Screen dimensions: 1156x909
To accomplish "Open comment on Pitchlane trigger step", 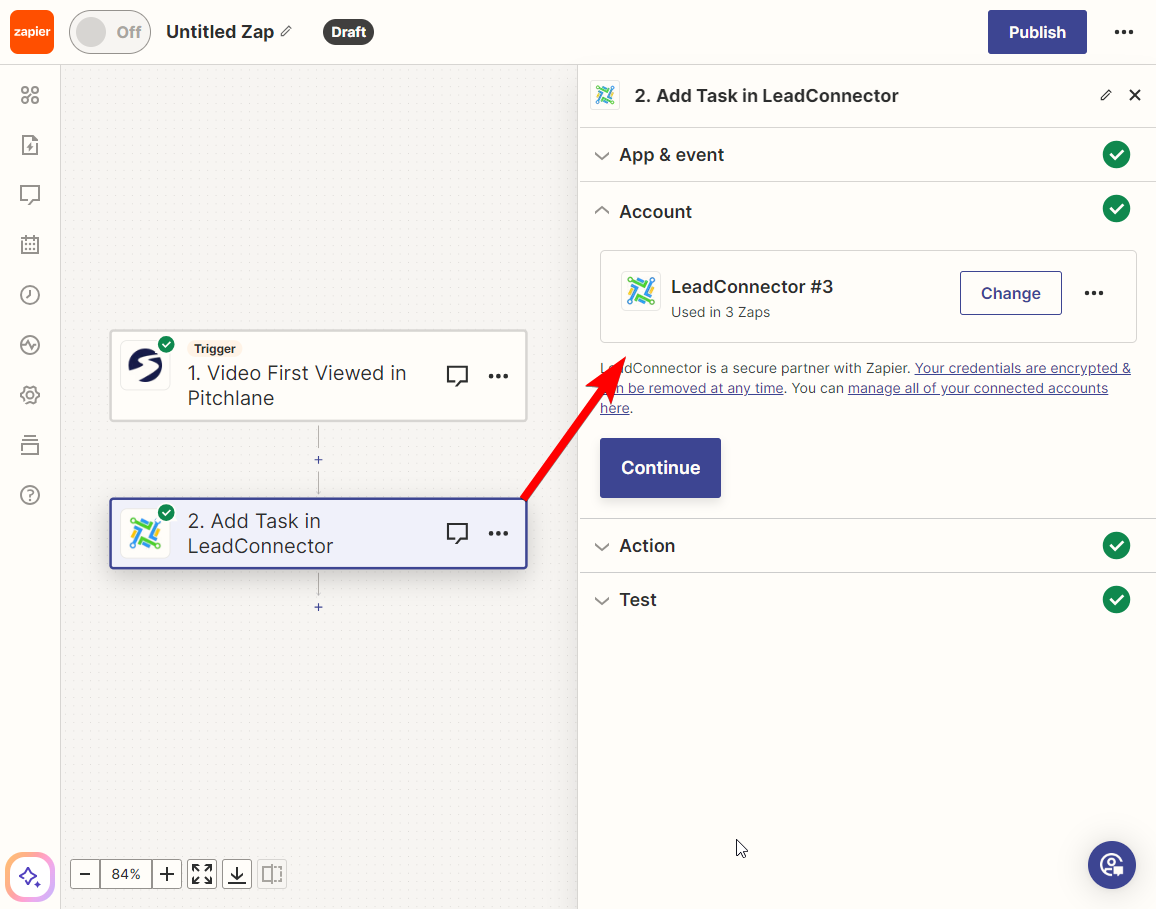I will 457,376.
